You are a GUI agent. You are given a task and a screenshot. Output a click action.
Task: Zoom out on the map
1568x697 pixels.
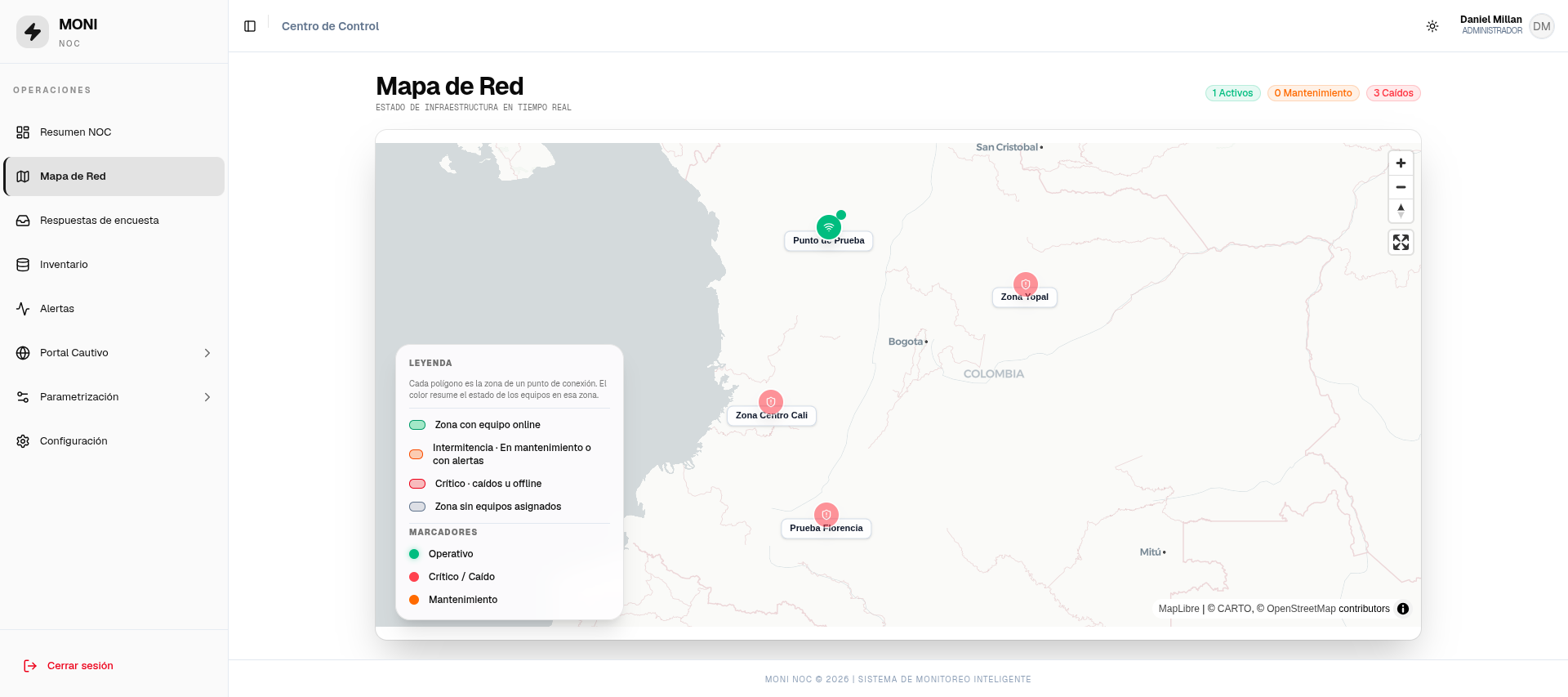(x=1401, y=187)
